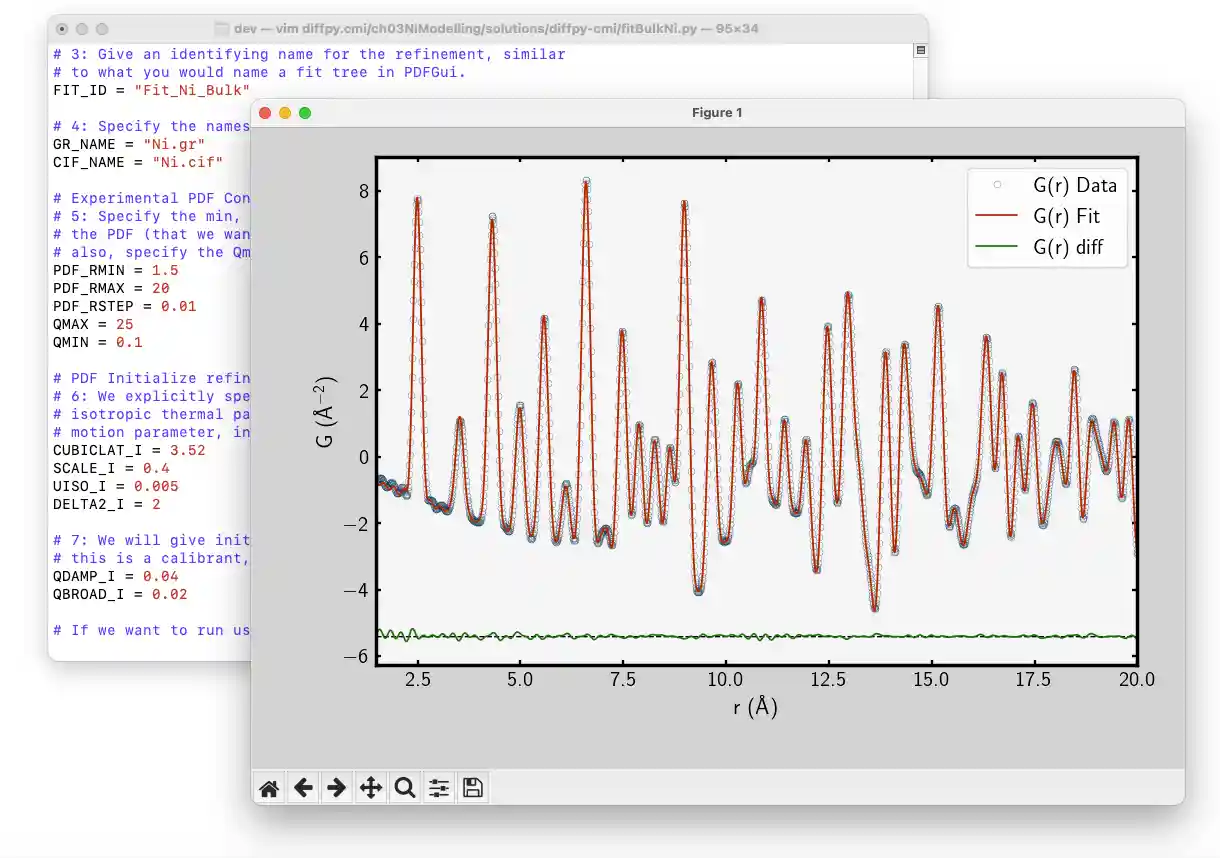Go forward to next plot view
Screen dimensions: 1220x858
pos(337,788)
